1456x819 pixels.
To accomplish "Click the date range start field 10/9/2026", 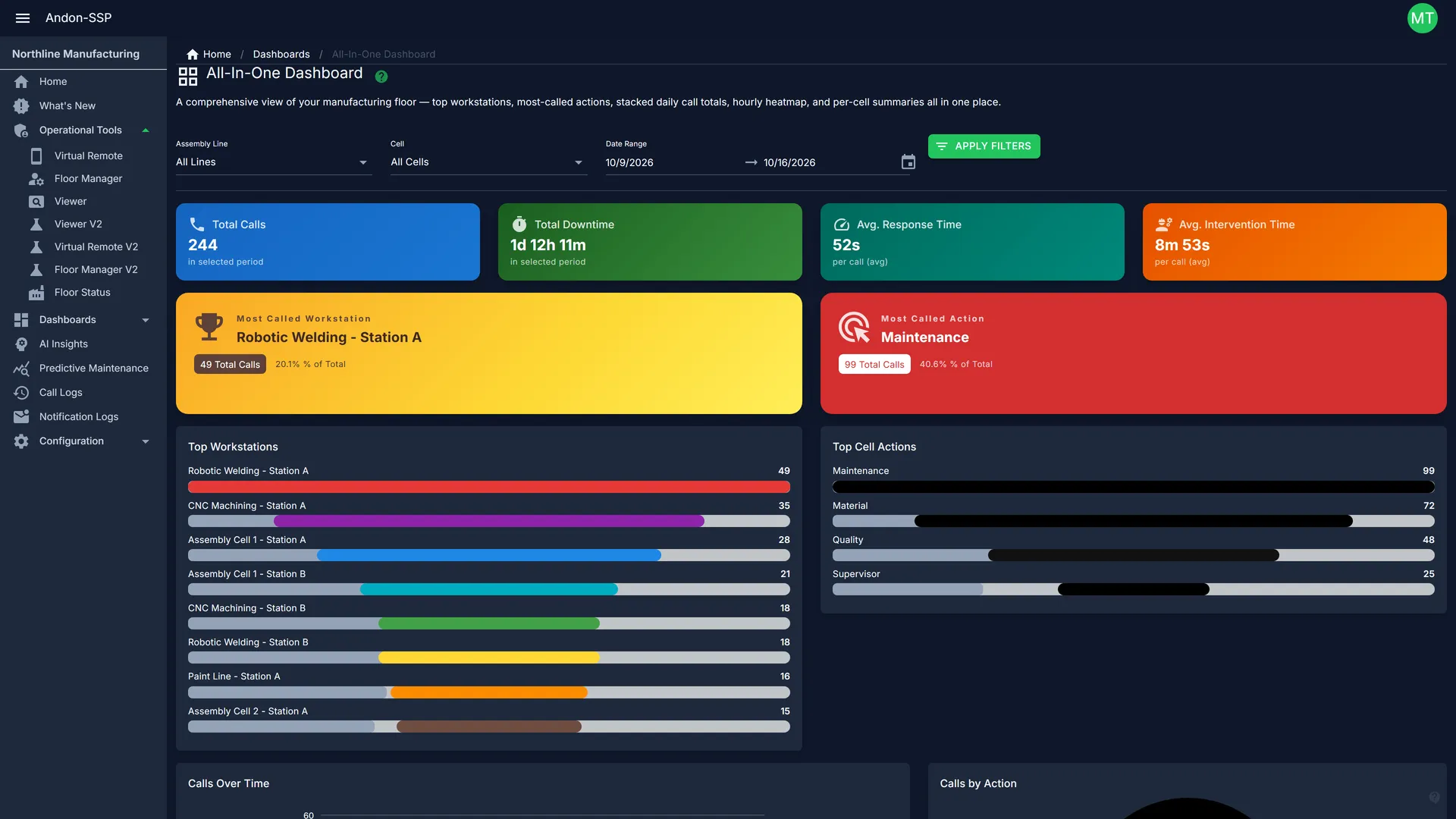I will [671, 162].
